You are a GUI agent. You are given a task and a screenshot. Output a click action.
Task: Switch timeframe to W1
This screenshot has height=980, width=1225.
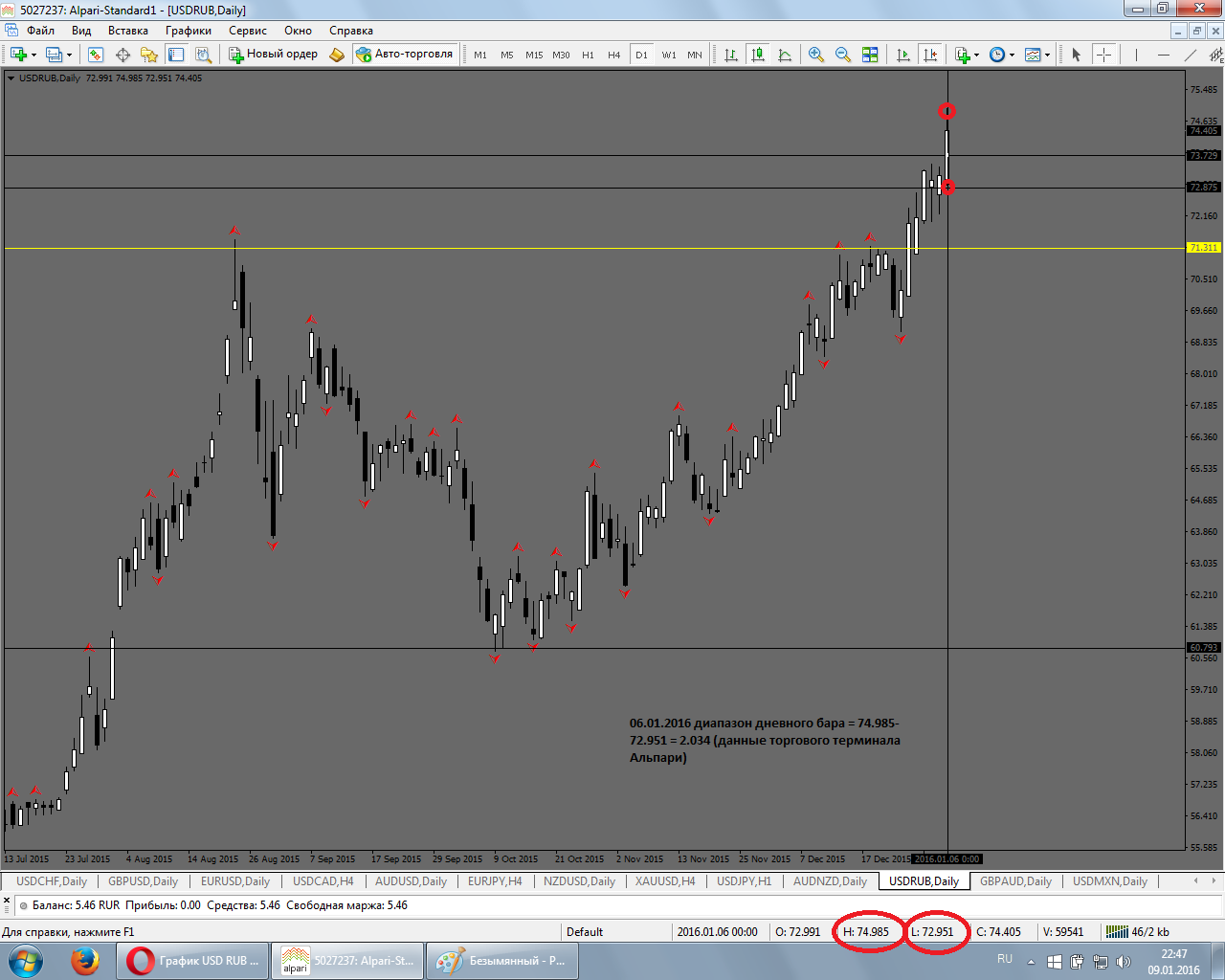[x=668, y=55]
